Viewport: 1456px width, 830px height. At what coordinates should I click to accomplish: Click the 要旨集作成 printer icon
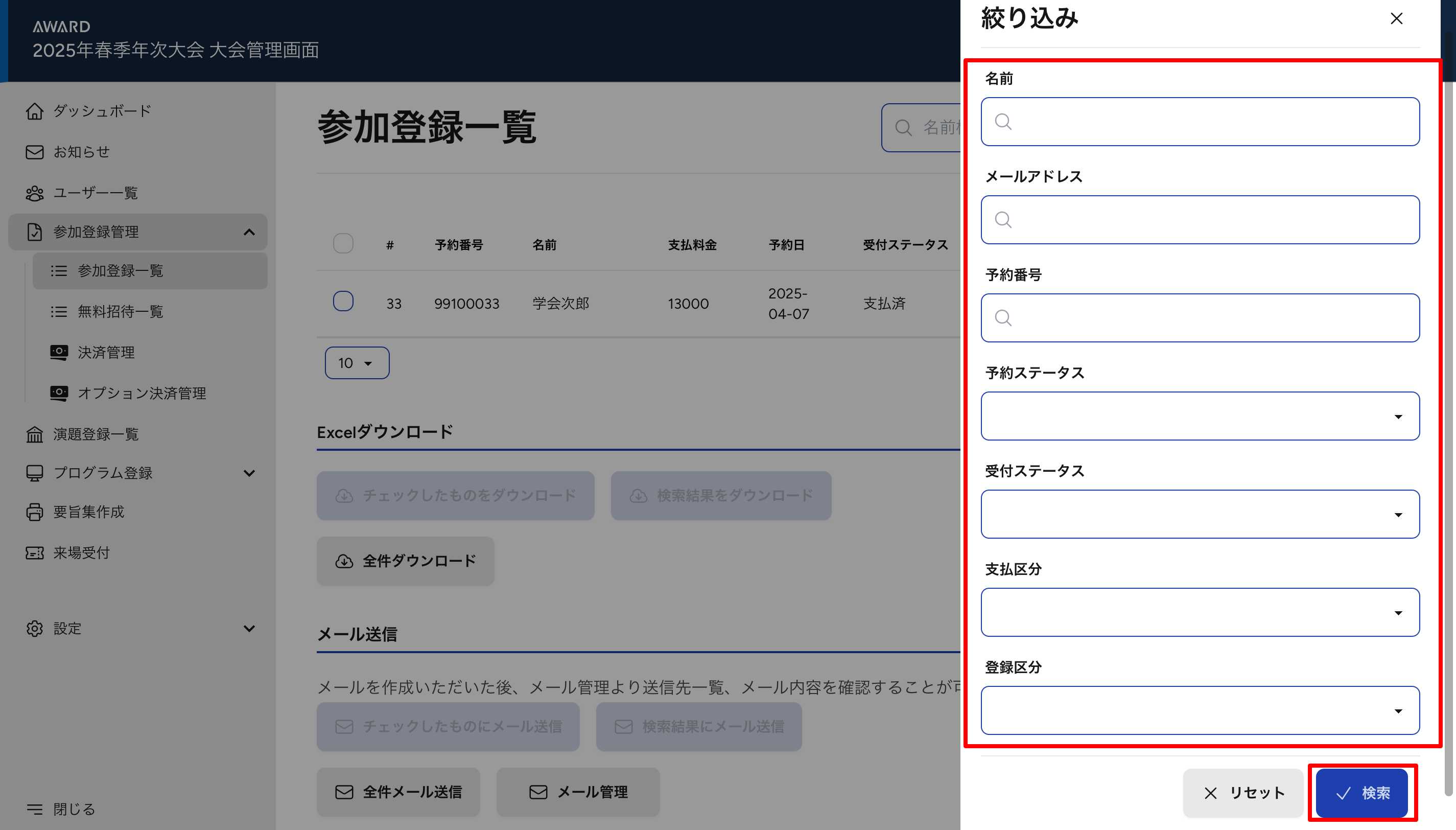34,512
